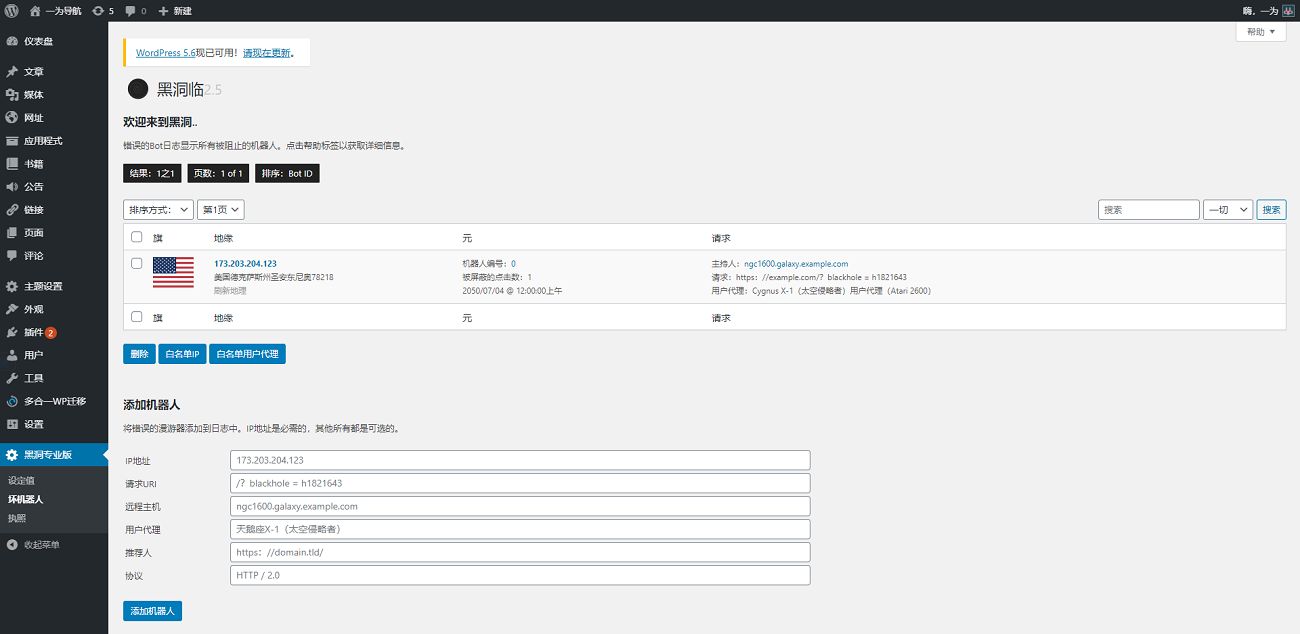Open the 设定值 submenu item
This screenshot has height=634, width=1300.
point(21,480)
